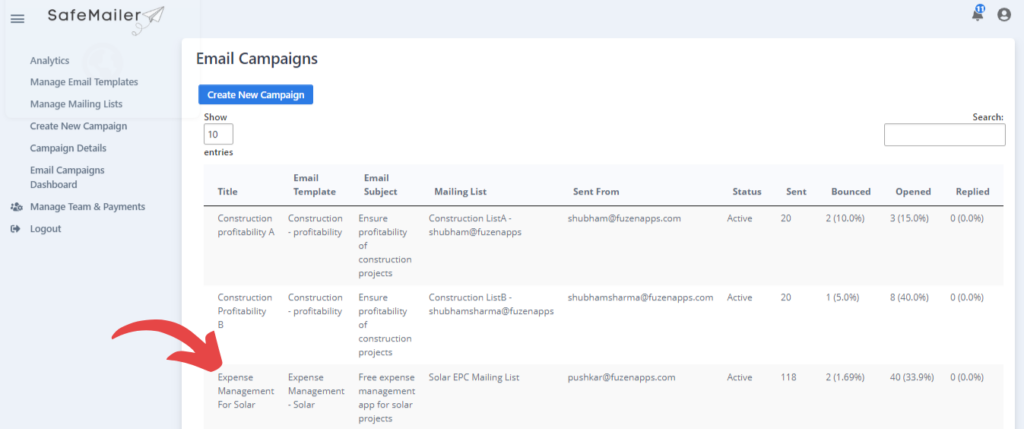1024x429 pixels.
Task: Open Campaign Details in sidebar
Action: click(x=68, y=148)
